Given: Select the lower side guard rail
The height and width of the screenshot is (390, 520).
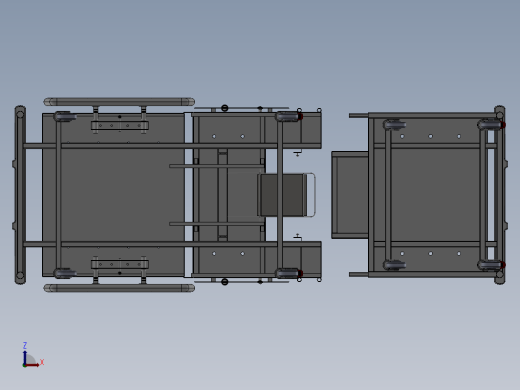Looking at the screenshot, I should coord(119,288).
